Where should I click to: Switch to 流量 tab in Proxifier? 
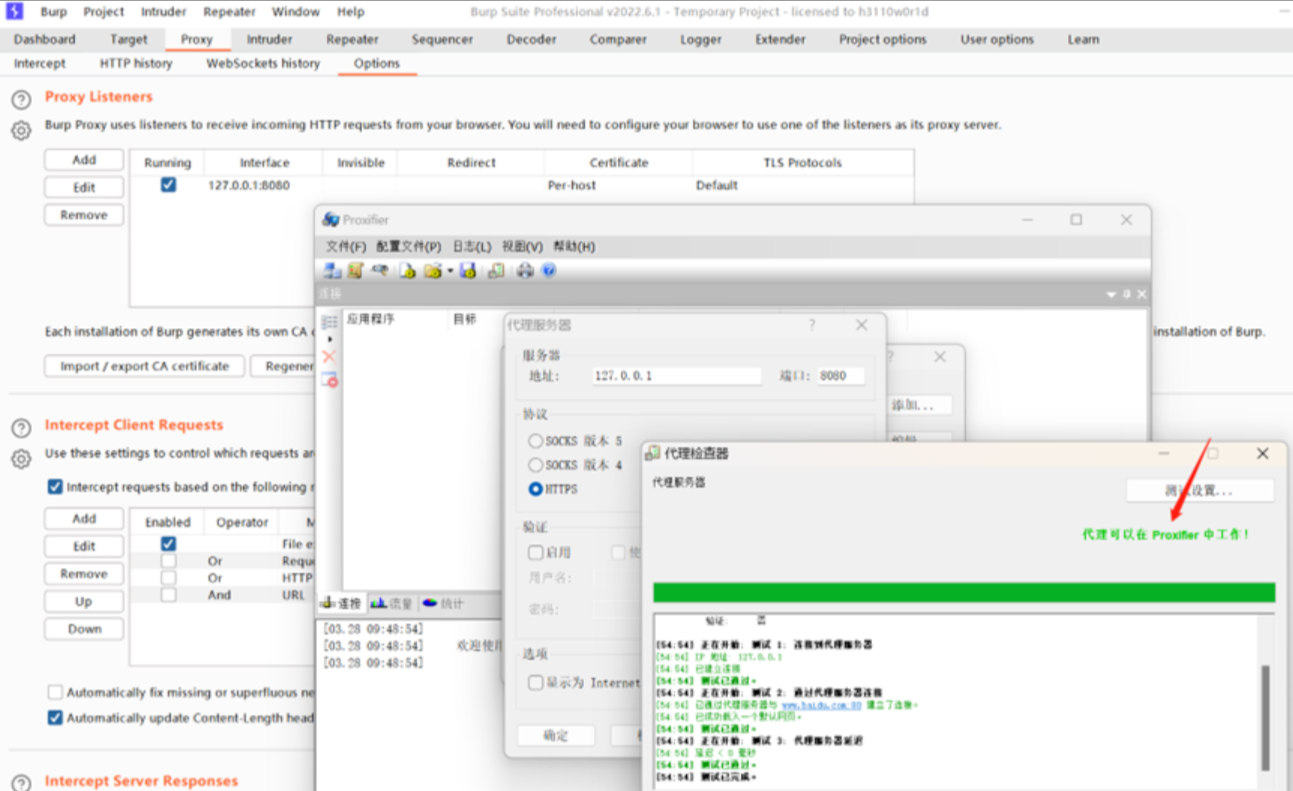[x=391, y=603]
